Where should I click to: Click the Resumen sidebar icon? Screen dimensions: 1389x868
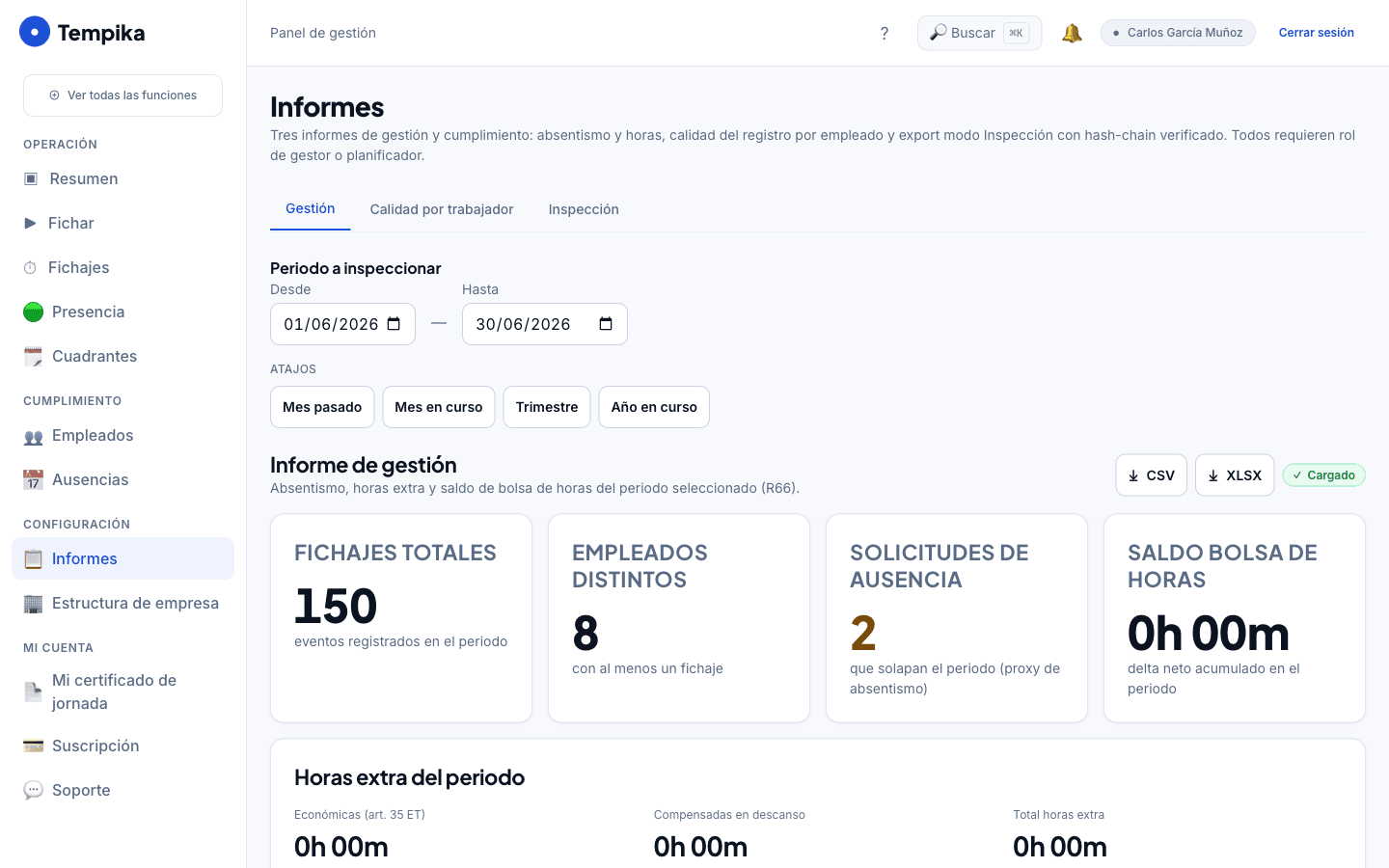point(31,178)
